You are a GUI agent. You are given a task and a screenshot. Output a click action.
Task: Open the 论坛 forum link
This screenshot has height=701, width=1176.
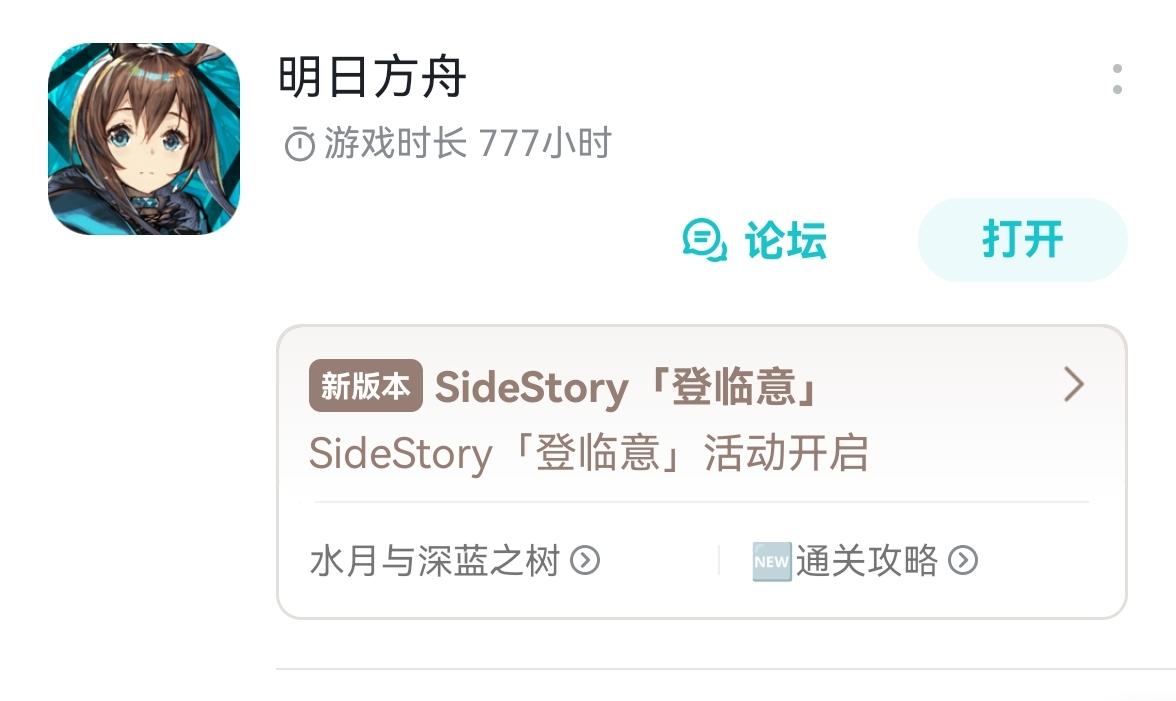click(x=785, y=240)
